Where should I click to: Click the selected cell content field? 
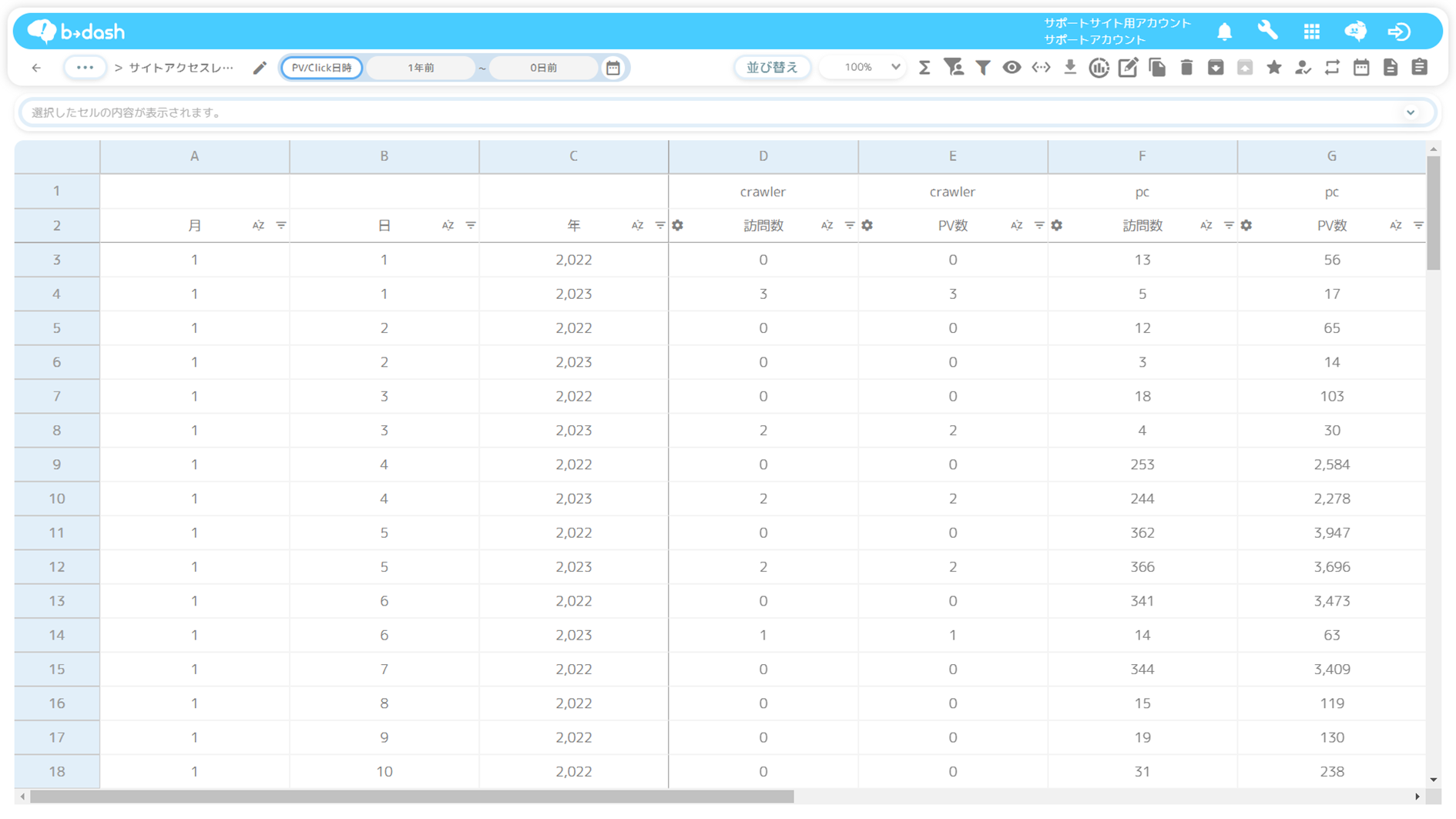(727, 112)
